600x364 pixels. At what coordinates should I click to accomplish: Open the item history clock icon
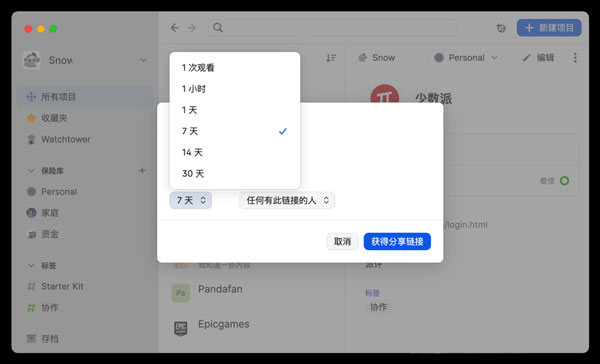pos(501,28)
